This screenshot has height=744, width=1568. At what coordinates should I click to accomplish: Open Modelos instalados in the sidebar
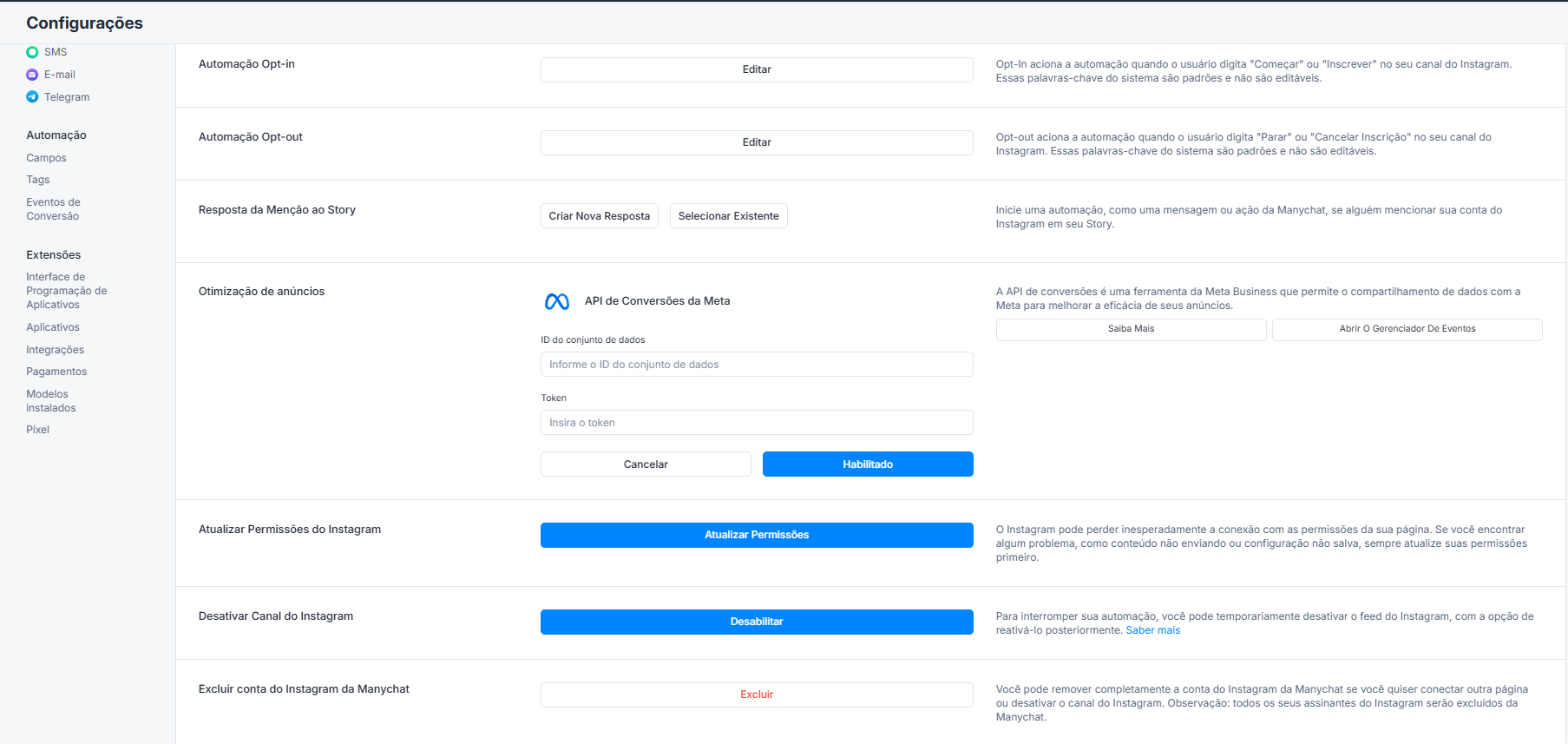coord(51,401)
